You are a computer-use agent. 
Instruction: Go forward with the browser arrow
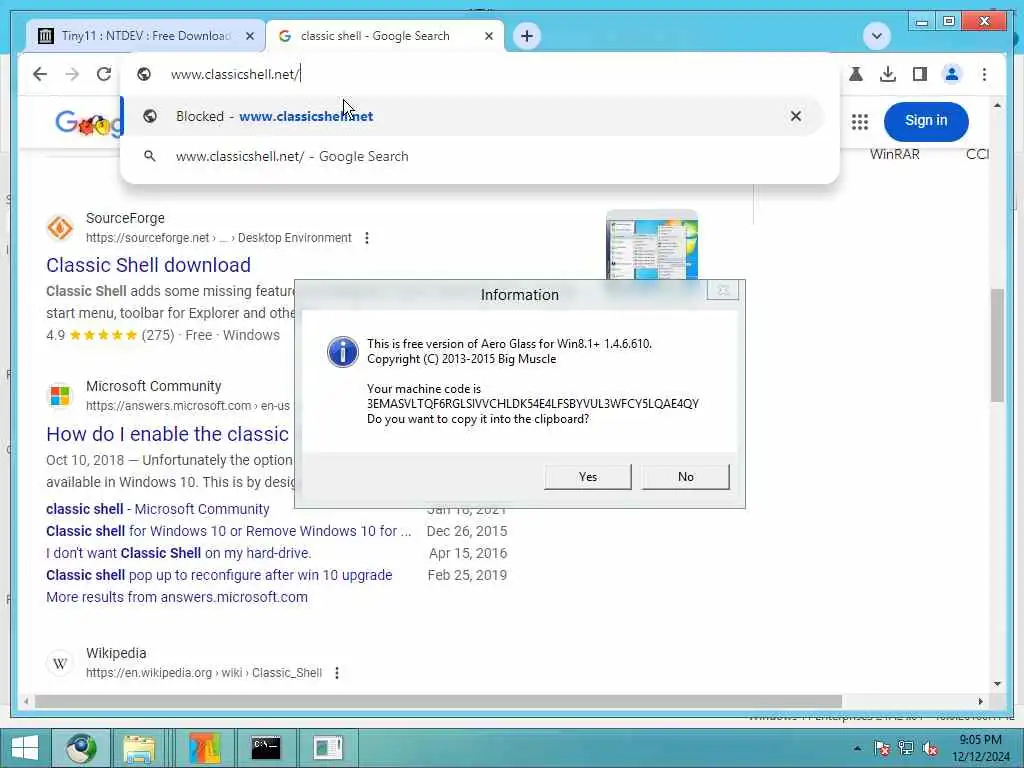point(72,74)
